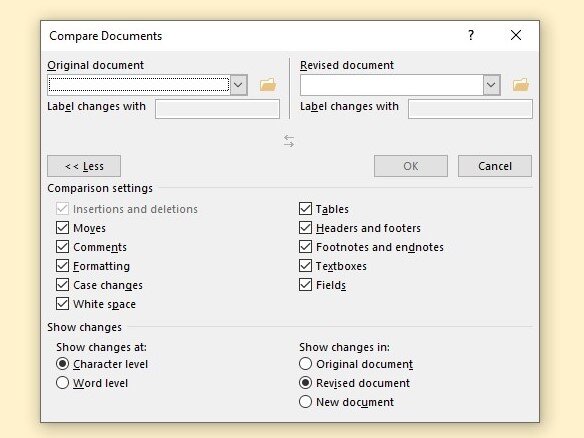
Task: Uncheck the Textboxes checkbox
Action: coord(305,266)
